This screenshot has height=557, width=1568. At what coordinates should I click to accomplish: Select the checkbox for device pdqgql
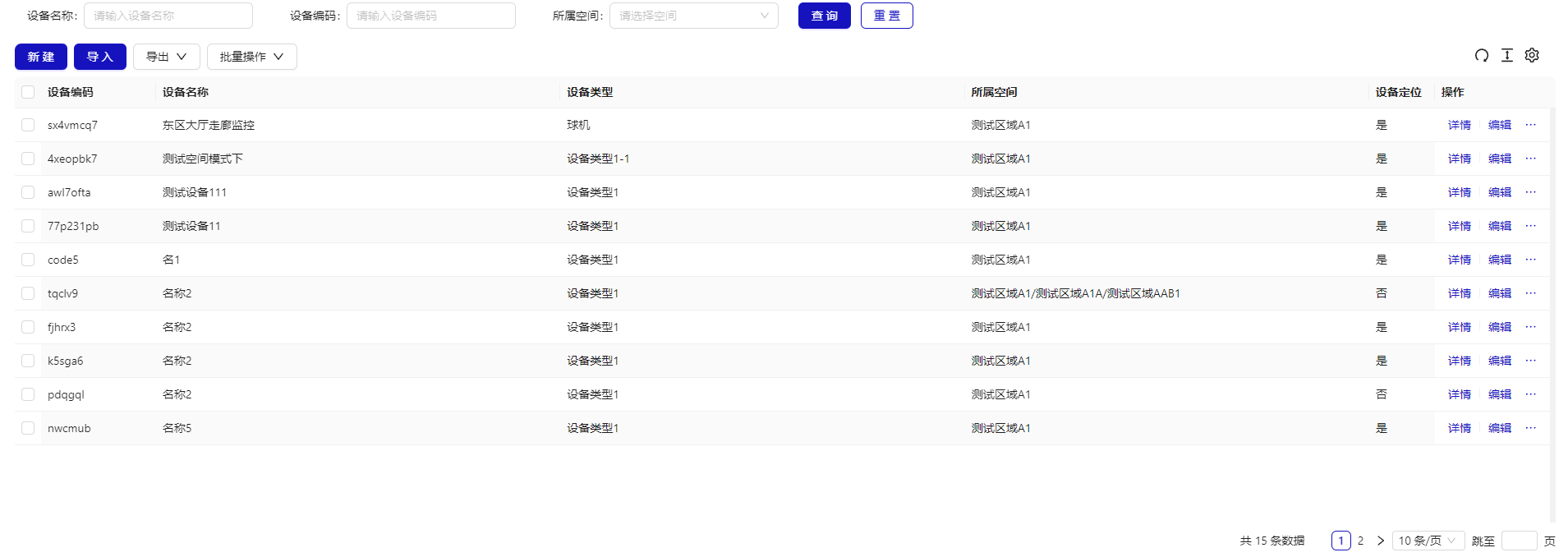point(28,394)
